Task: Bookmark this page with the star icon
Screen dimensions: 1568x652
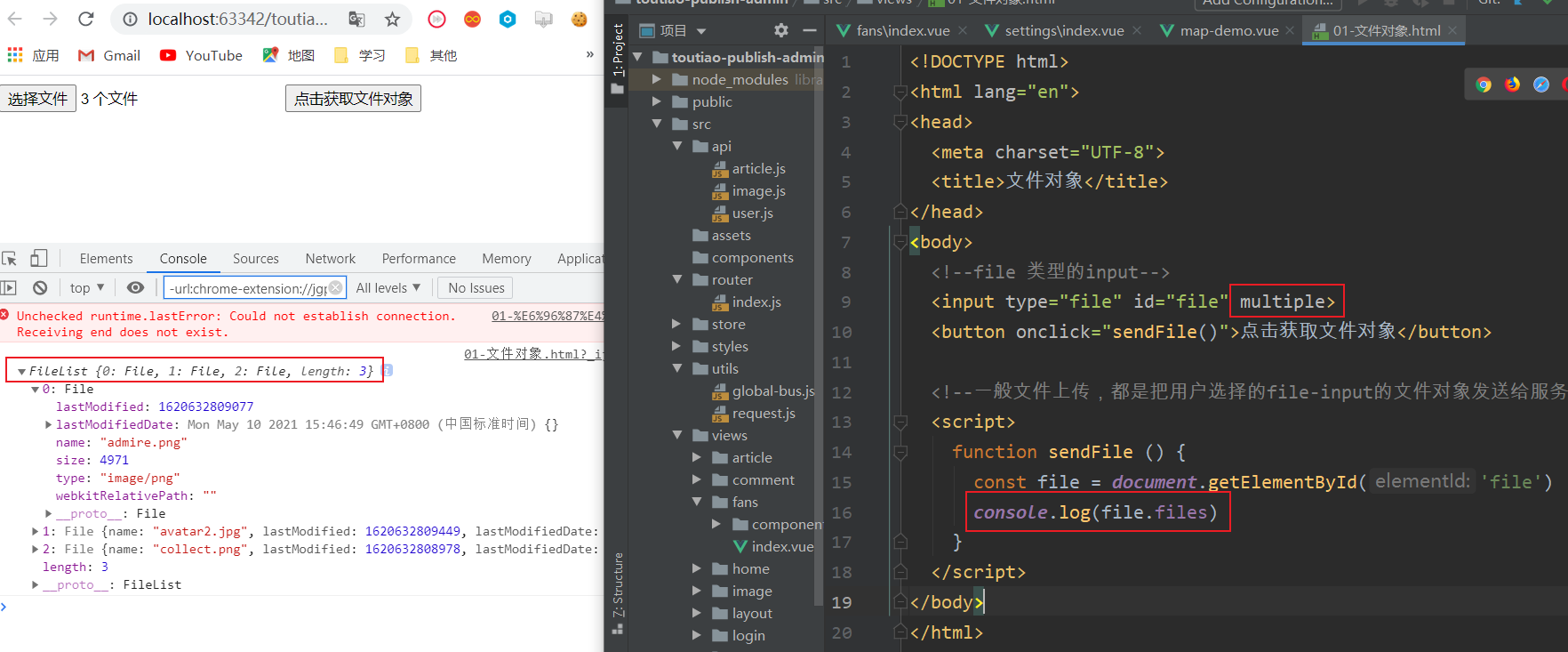Action: (x=392, y=19)
